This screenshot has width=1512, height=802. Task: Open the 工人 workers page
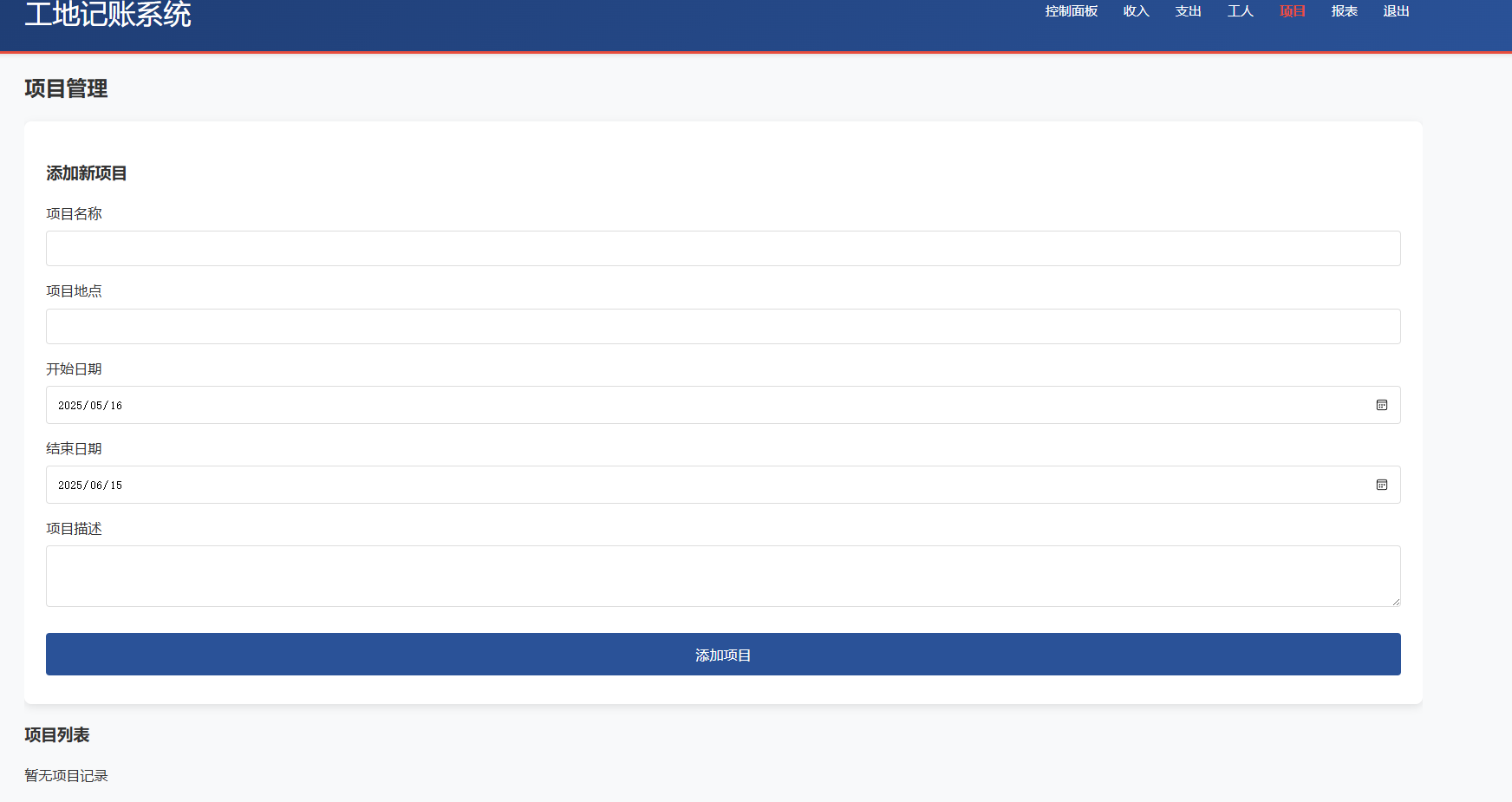(x=1240, y=11)
